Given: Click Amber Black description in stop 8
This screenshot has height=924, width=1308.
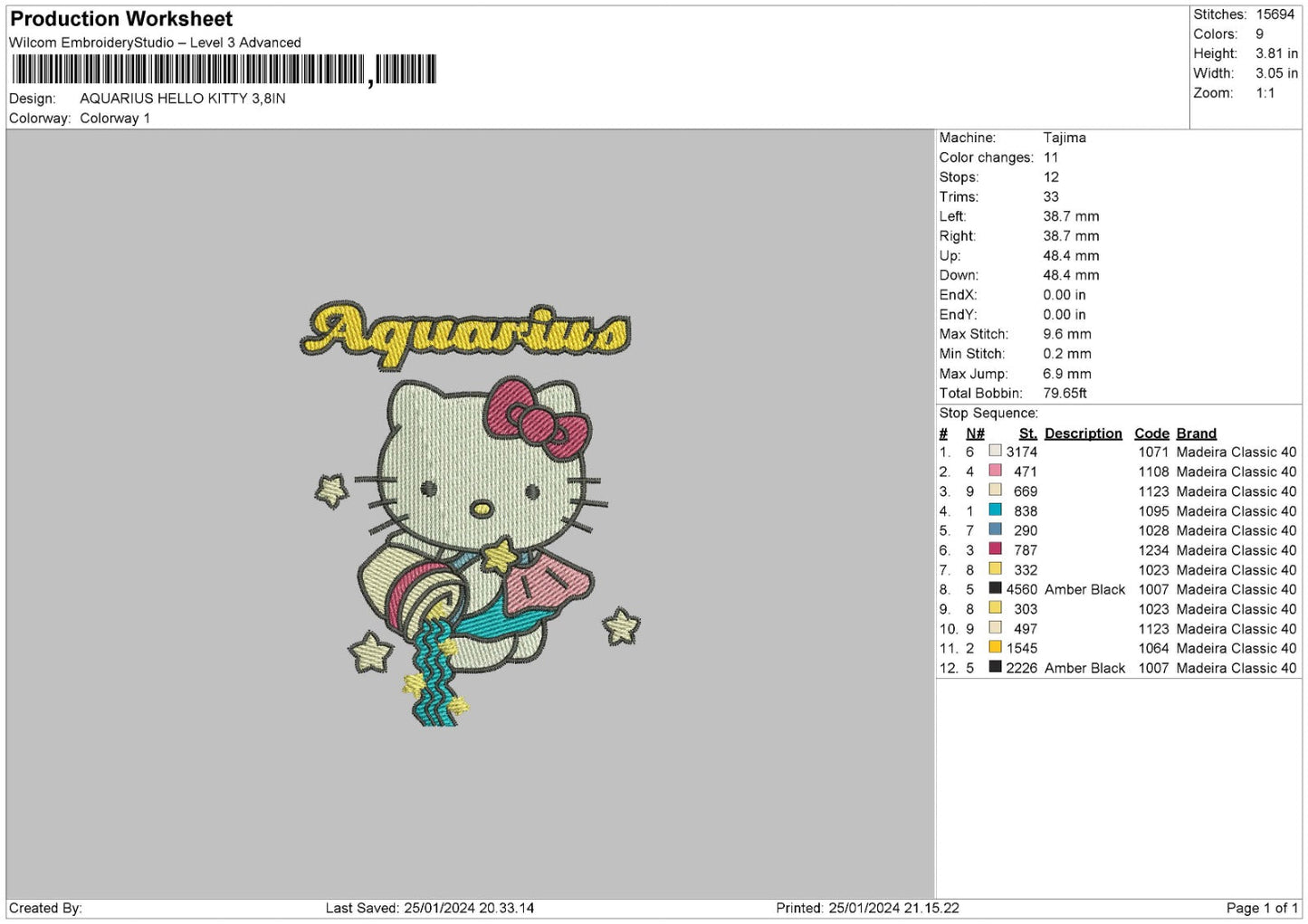Looking at the screenshot, I should click(1085, 589).
